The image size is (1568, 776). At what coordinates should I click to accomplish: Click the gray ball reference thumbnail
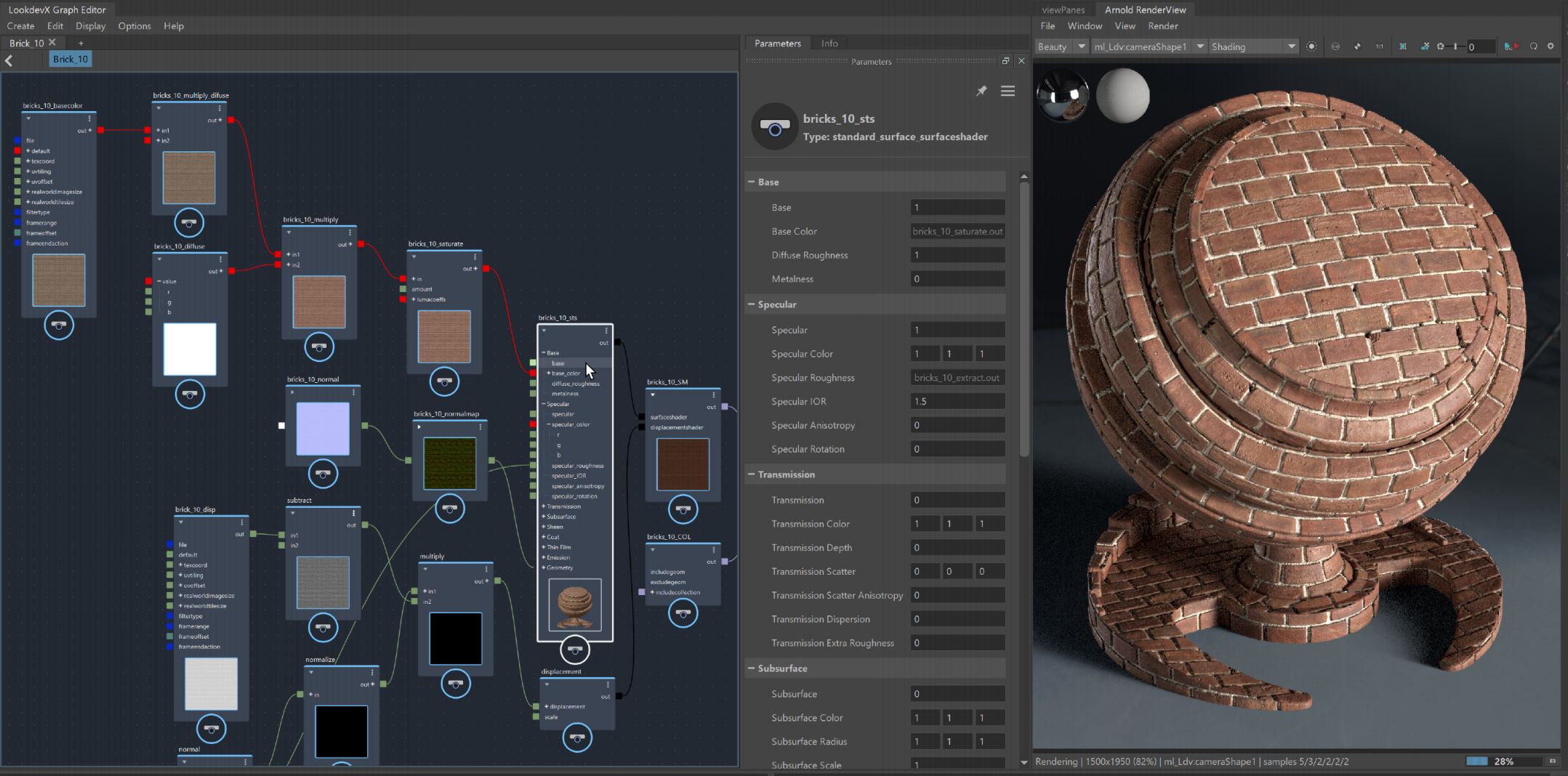(1123, 95)
